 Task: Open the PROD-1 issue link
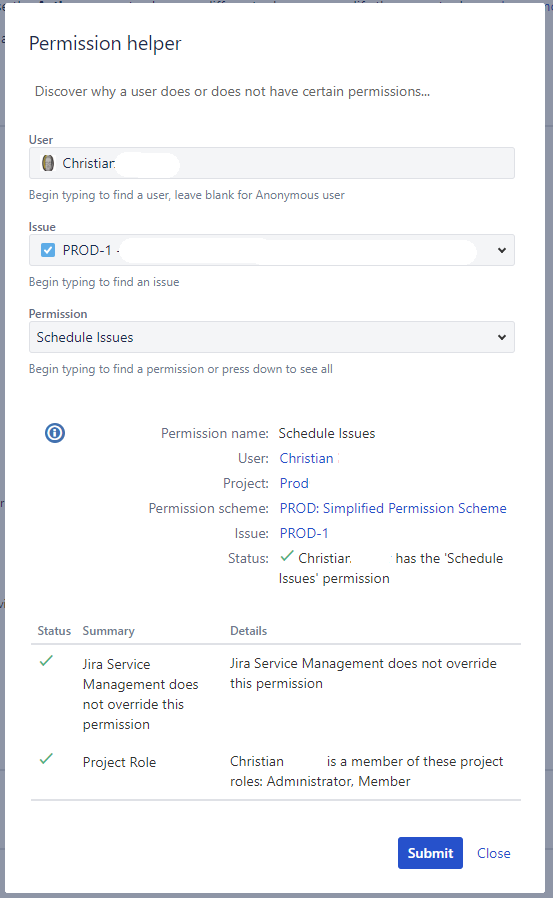click(304, 534)
